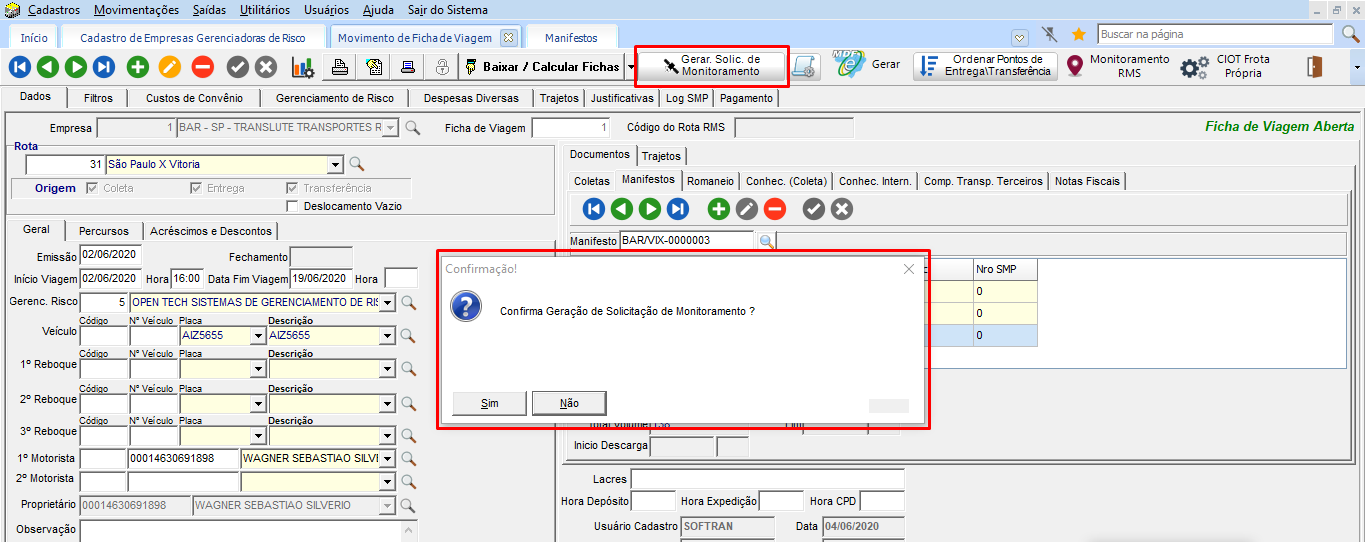The height and width of the screenshot is (542, 1365).
Task: Click Não in the Confirmação dialog
Action: pos(569,403)
